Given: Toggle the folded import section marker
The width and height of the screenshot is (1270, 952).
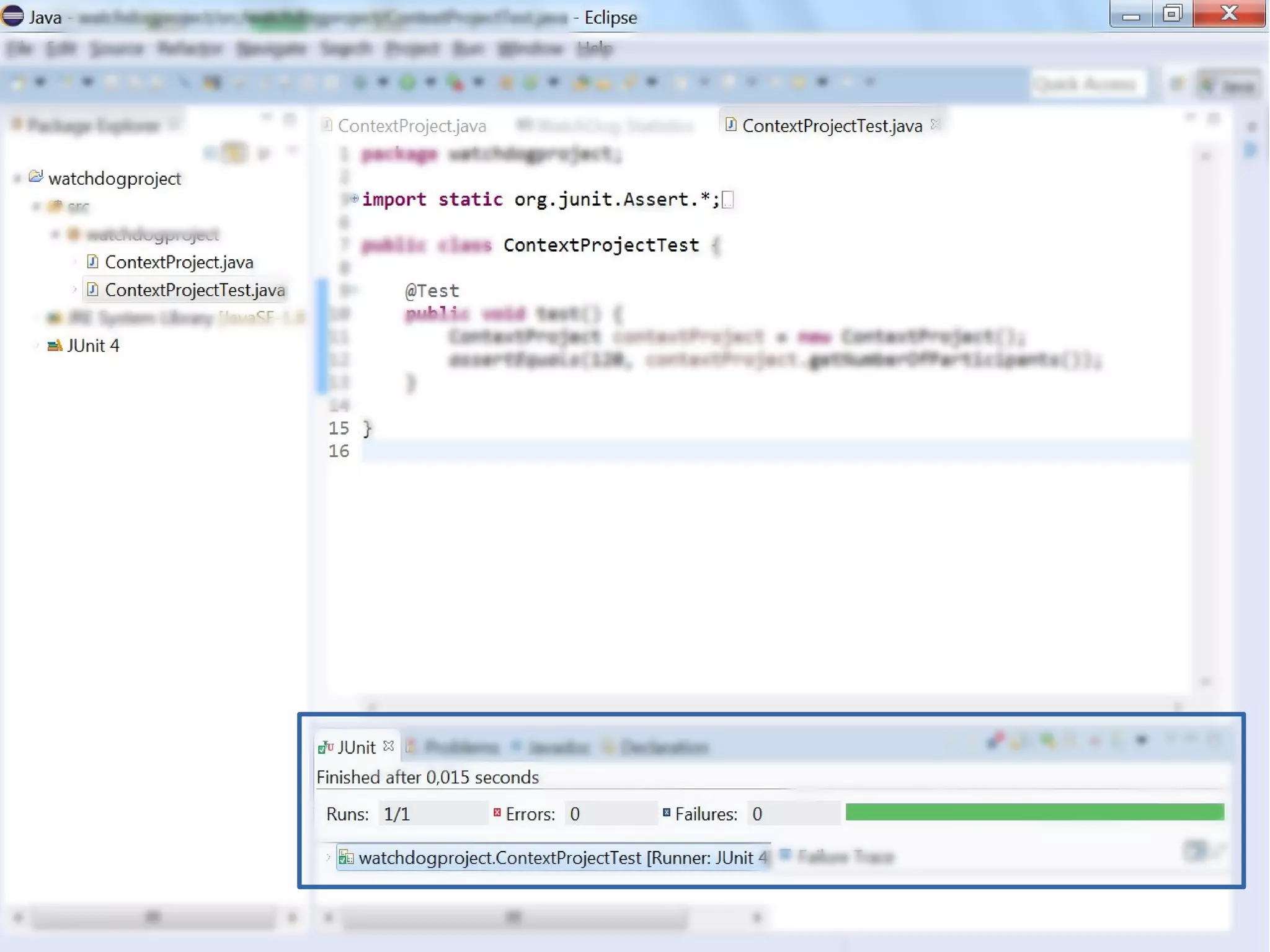Looking at the screenshot, I should (x=354, y=198).
